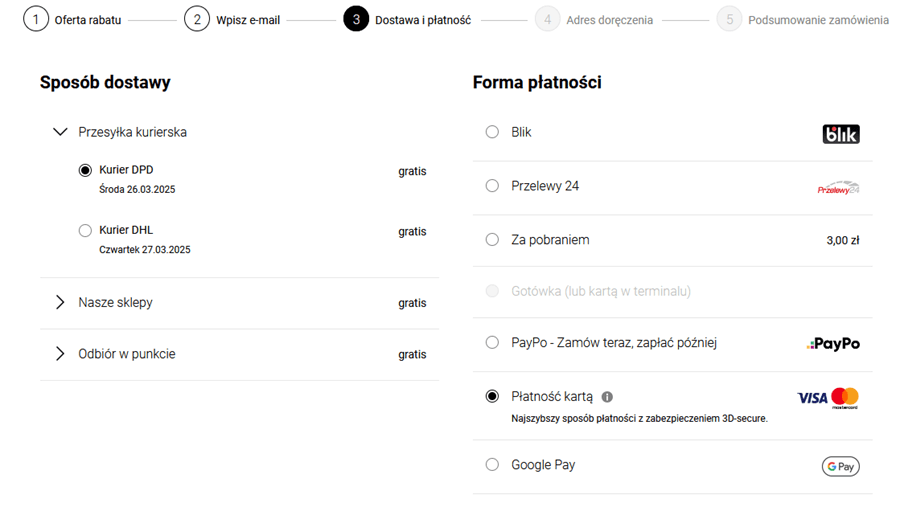
Task: Expand the Nasze sklepy section
Action: tap(60, 302)
